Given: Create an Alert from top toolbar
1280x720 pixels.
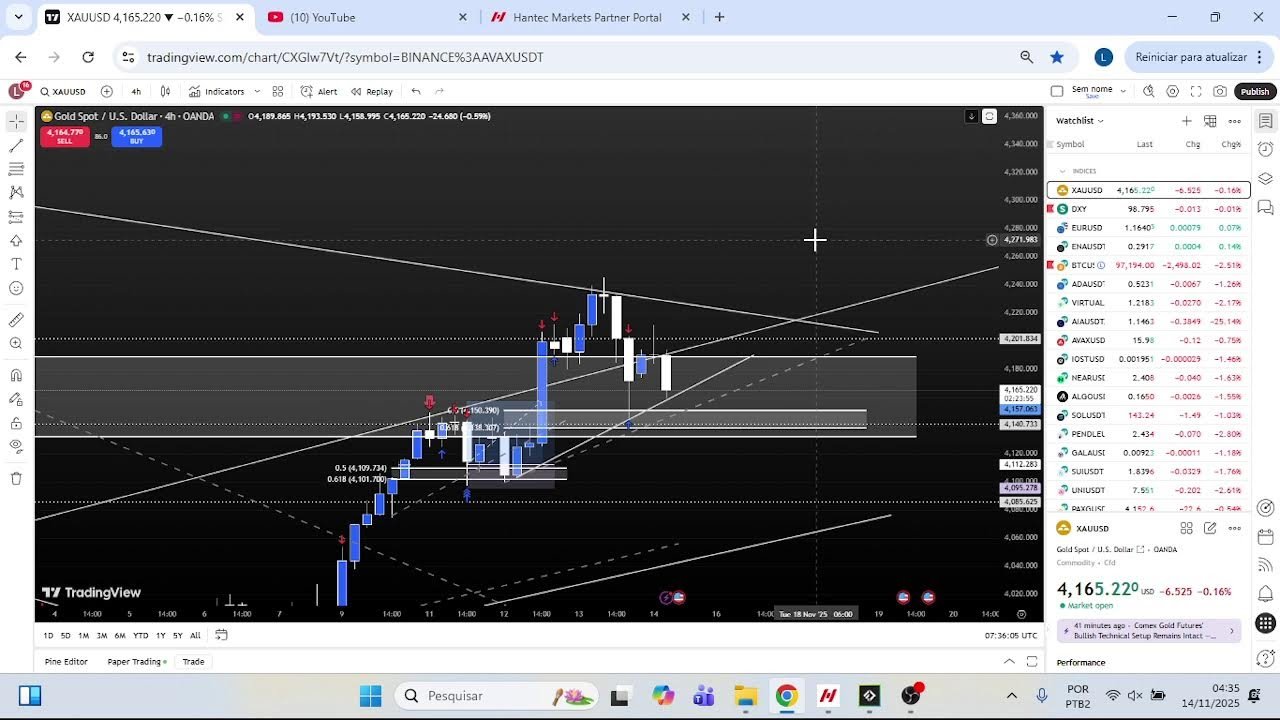Looking at the screenshot, I should (x=319, y=91).
